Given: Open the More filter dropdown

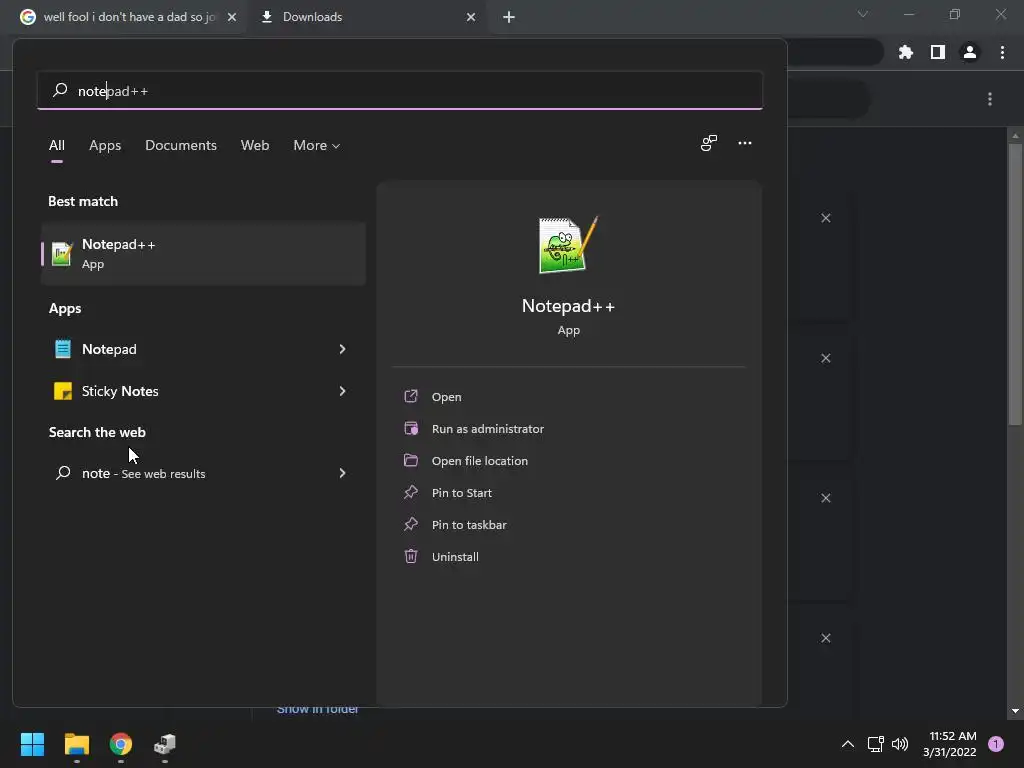Looking at the screenshot, I should (317, 146).
